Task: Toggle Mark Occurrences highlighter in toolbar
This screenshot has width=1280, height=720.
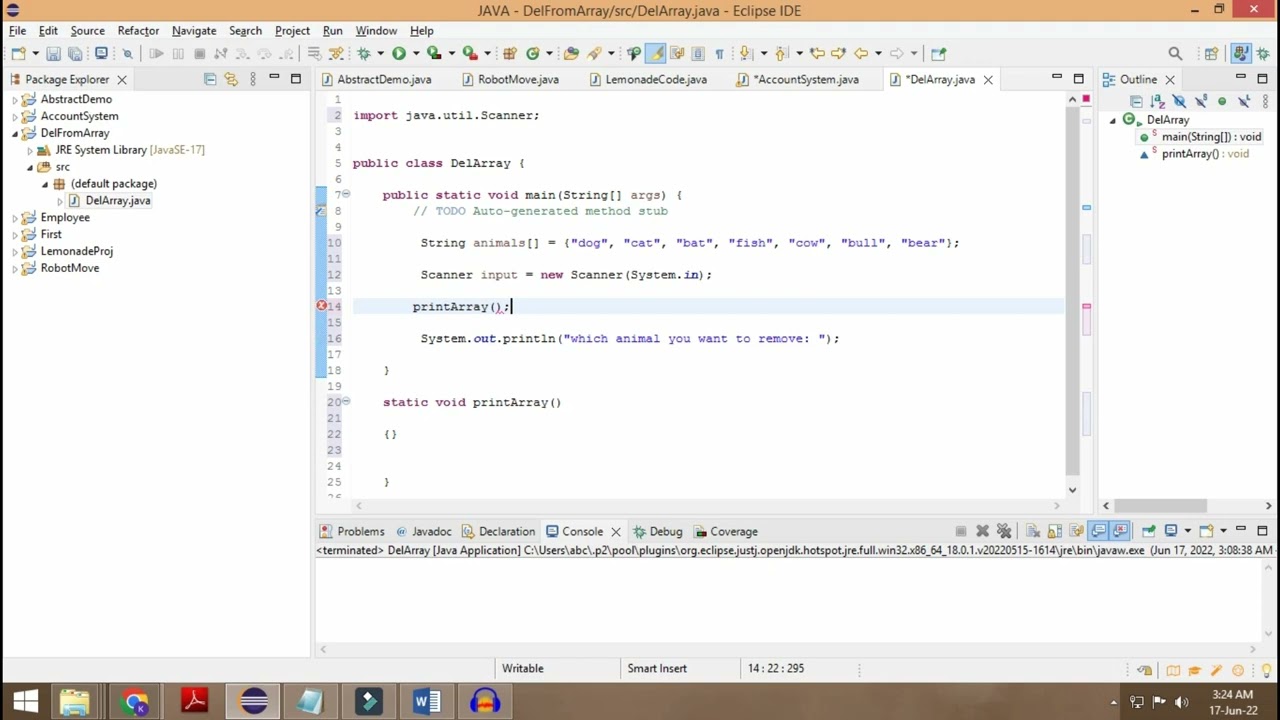Action: [657, 53]
